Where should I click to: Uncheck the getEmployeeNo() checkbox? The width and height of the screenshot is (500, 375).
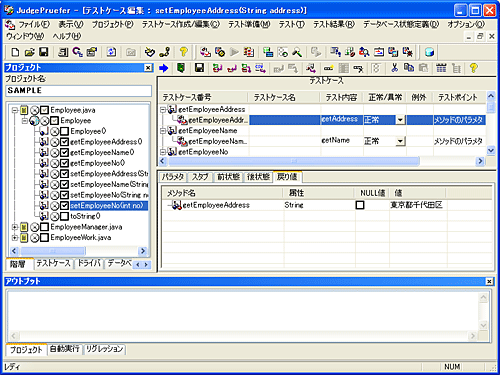click(65, 163)
